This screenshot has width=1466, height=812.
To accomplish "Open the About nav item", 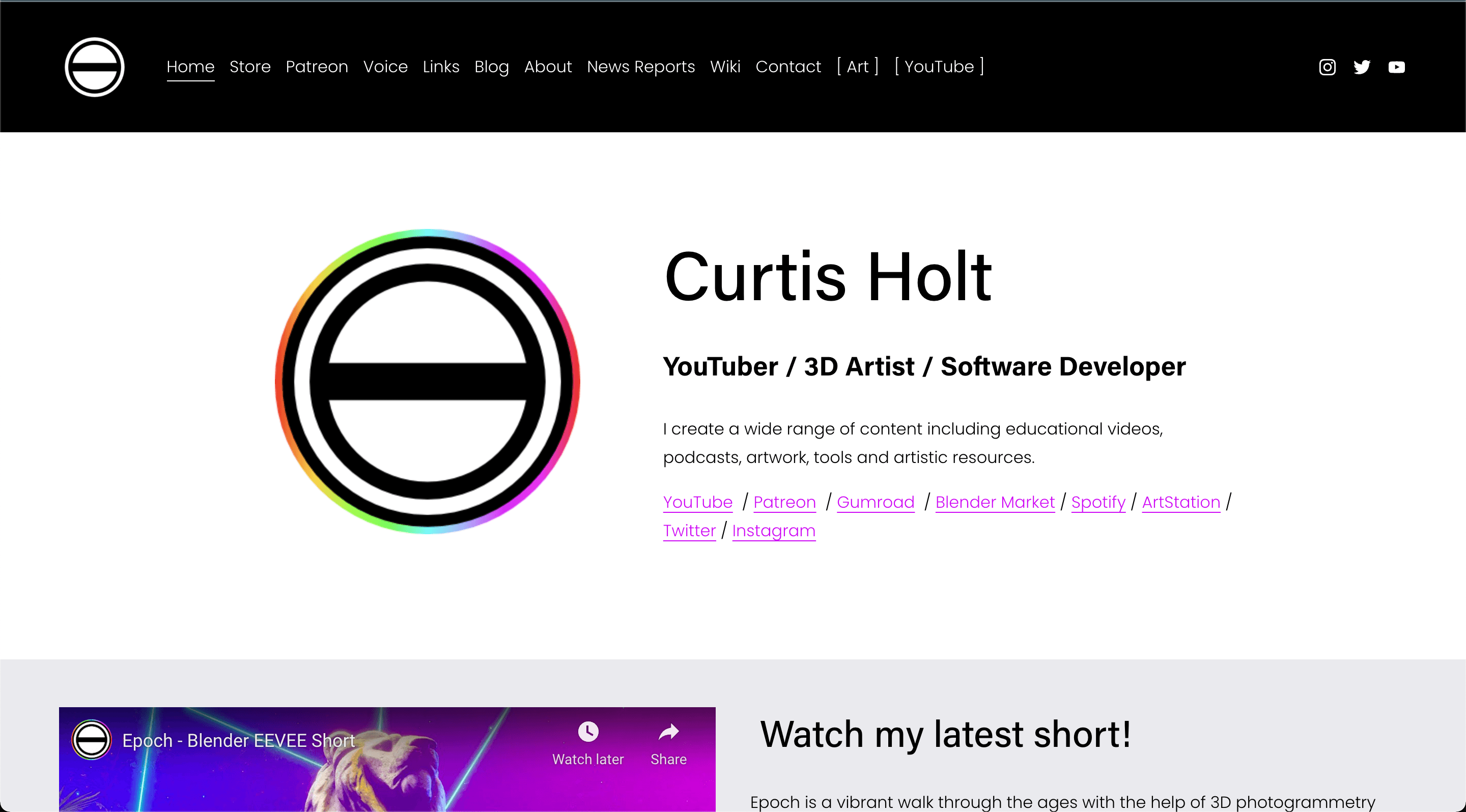I will (548, 67).
